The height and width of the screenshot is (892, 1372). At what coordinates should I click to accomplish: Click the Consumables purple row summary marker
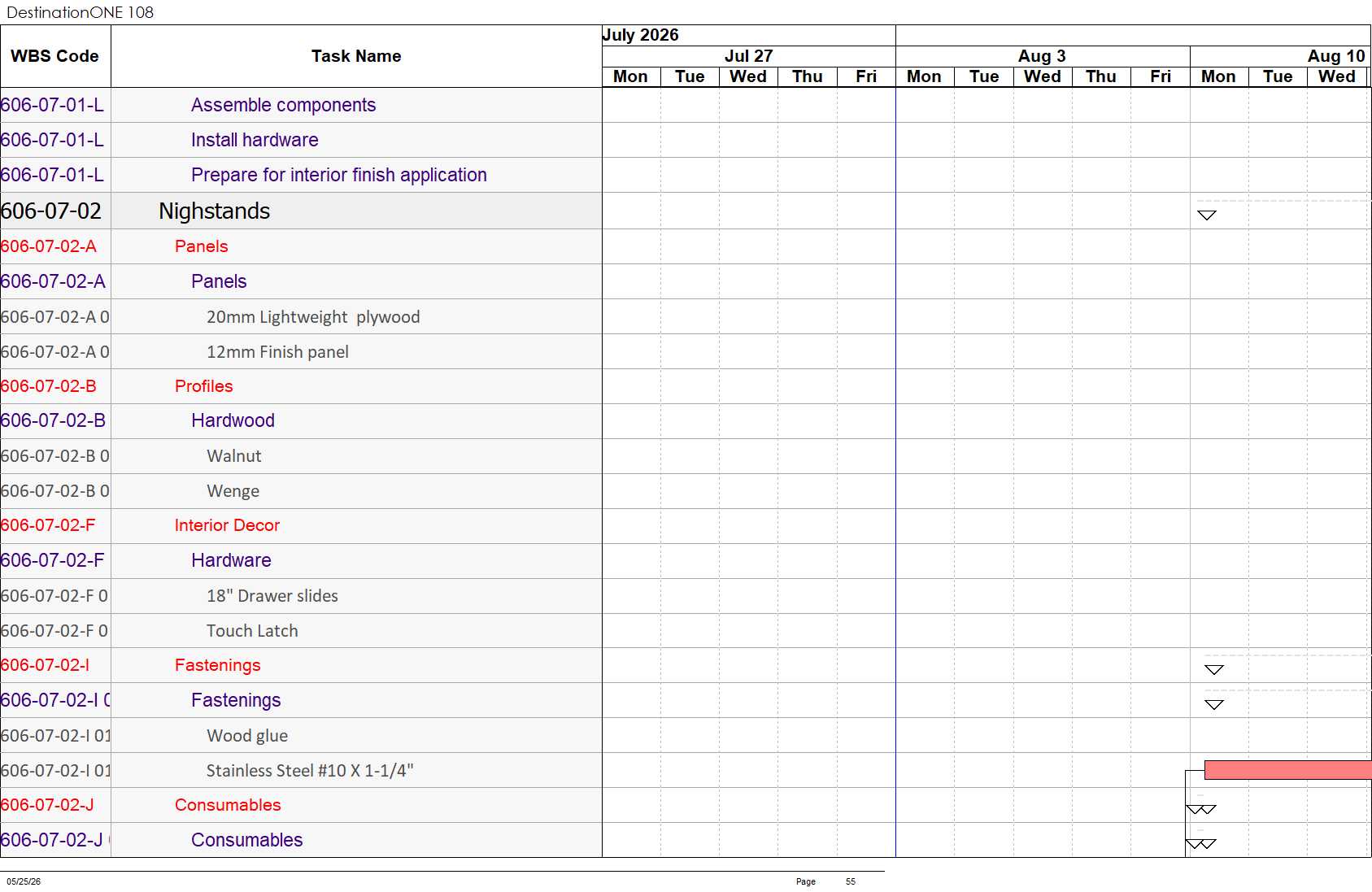click(1200, 844)
